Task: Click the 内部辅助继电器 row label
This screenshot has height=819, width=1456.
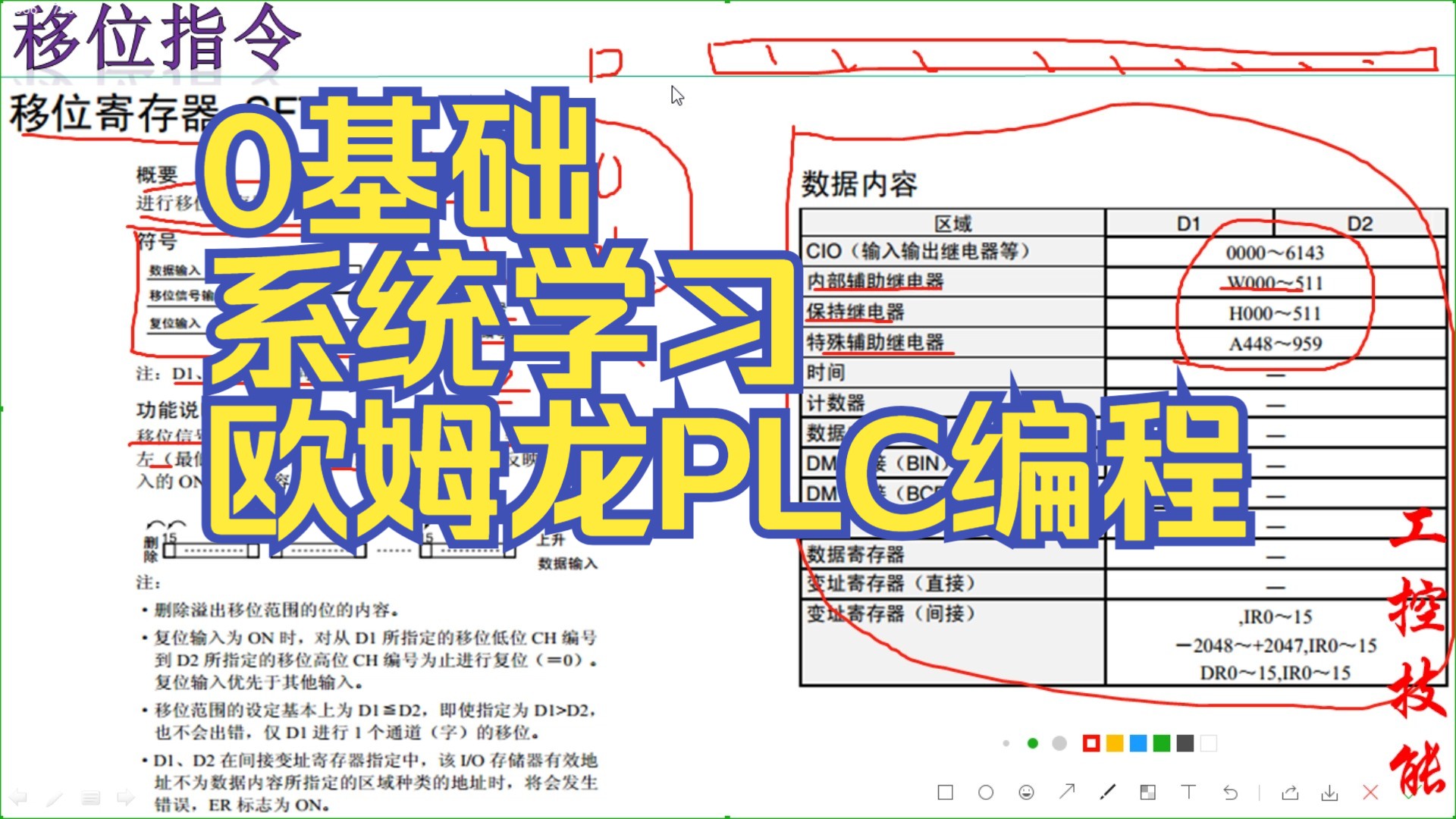Action: pyautogui.click(x=875, y=281)
